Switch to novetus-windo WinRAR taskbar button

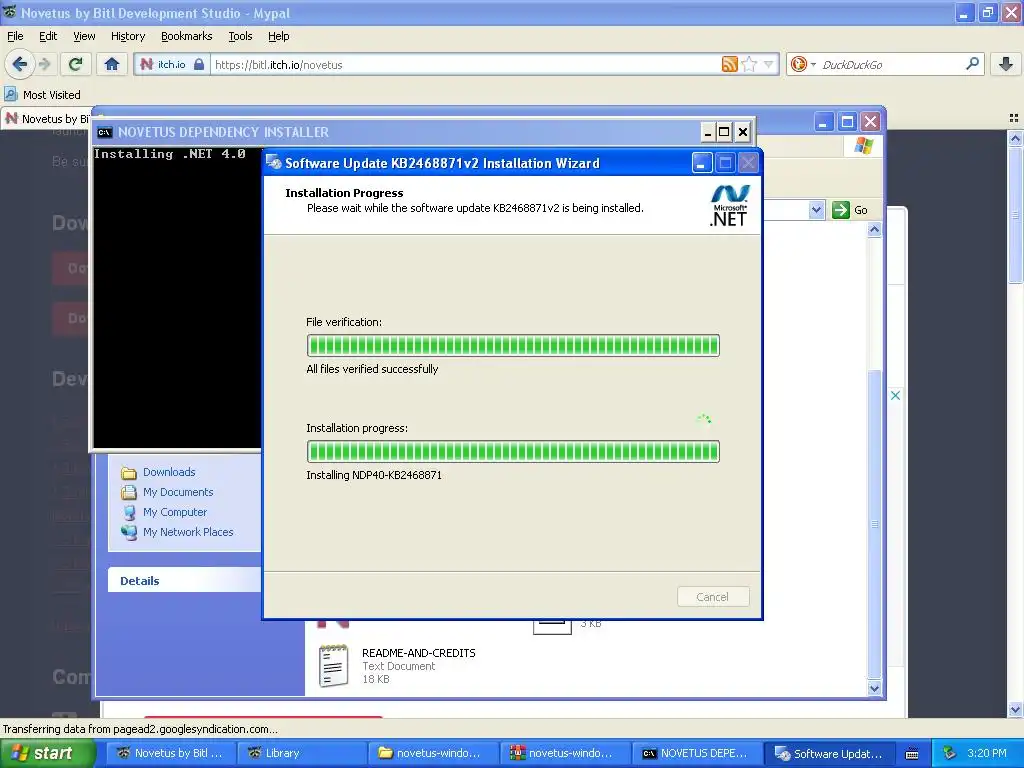pyautogui.click(x=564, y=753)
